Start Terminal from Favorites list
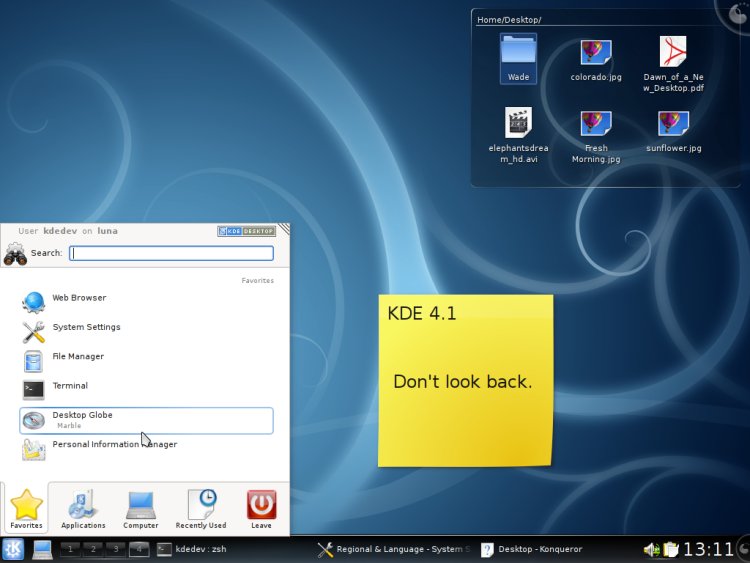 [69, 386]
